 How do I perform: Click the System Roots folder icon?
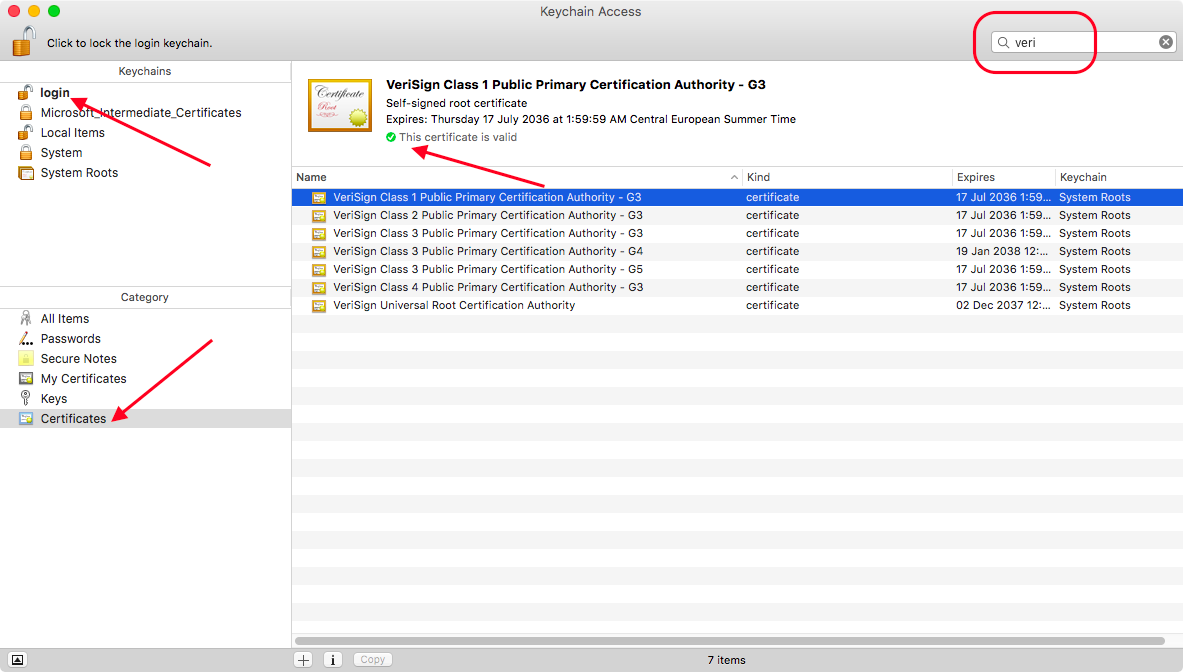point(26,173)
